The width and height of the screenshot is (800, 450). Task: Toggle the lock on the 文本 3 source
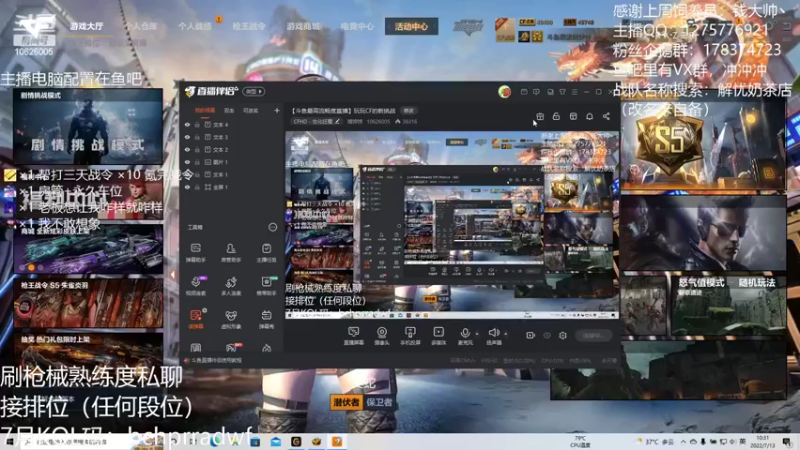click(x=197, y=137)
